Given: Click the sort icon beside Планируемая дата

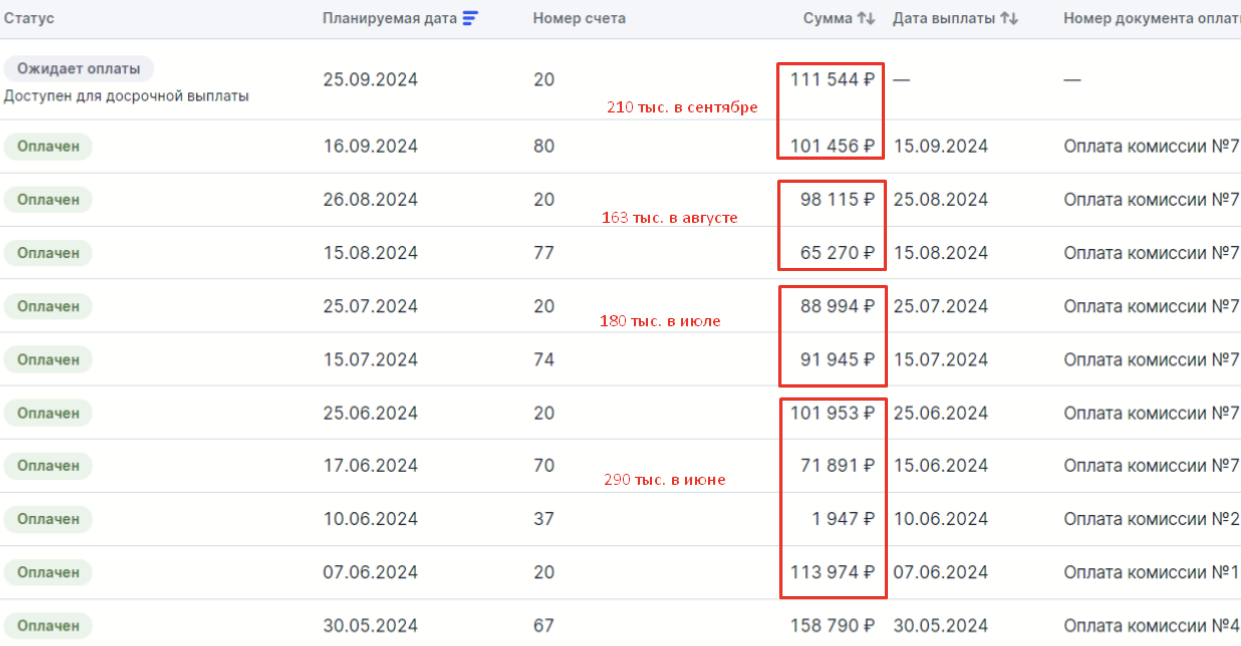Looking at the screenshot, I should coord(471,18).
